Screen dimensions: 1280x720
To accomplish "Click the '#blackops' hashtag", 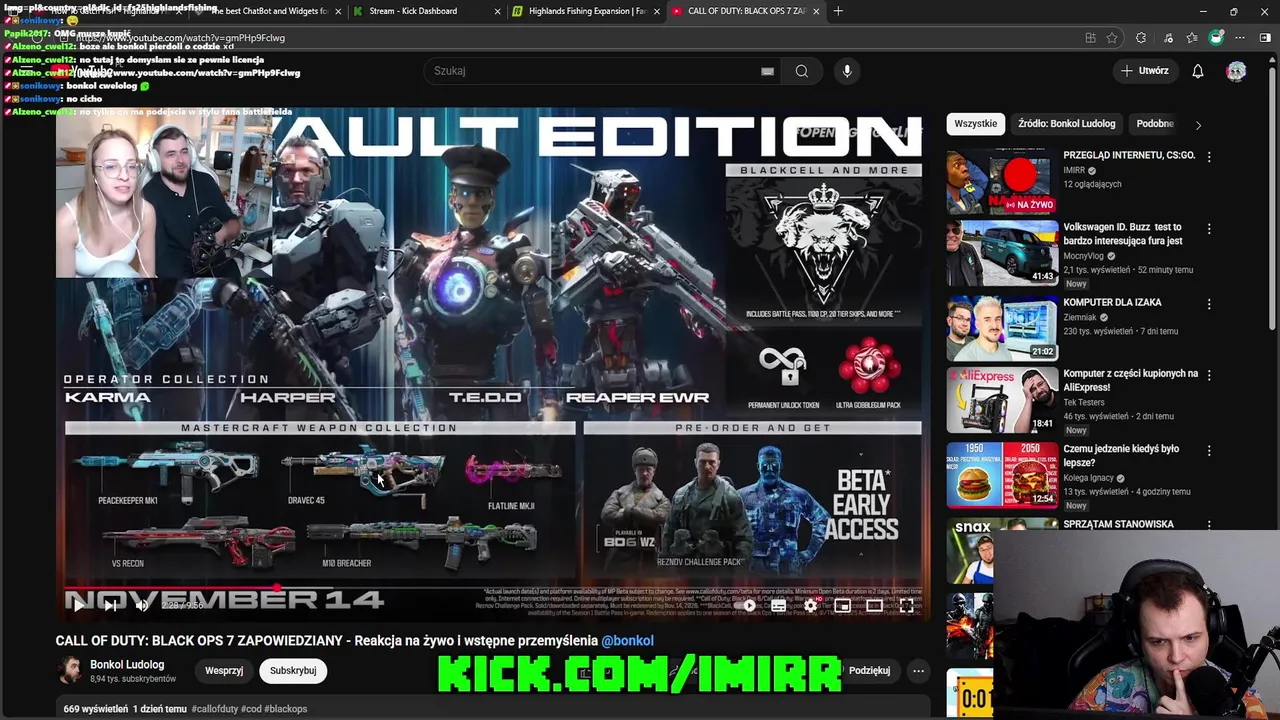I will click(x=286, y=709).
